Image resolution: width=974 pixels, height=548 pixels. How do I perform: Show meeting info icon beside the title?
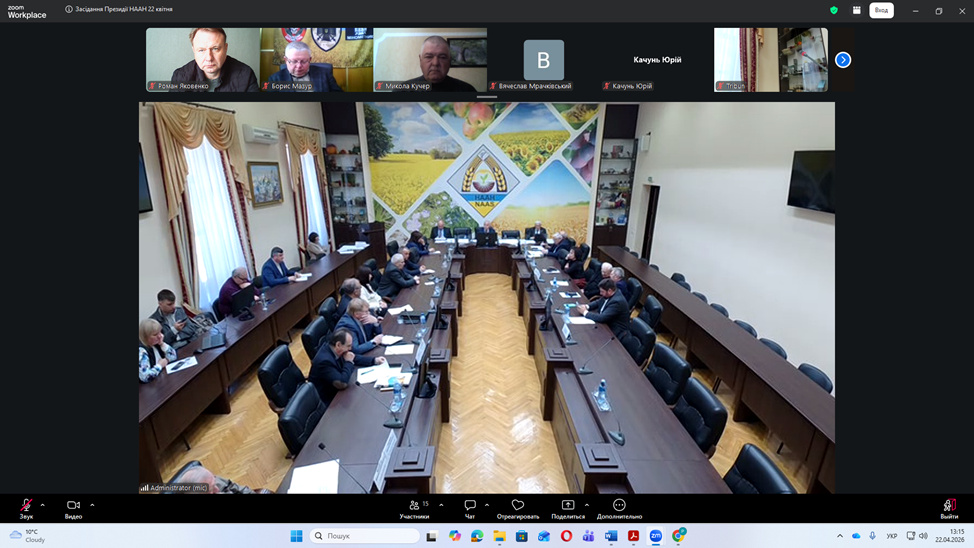[x=69, y=9]
